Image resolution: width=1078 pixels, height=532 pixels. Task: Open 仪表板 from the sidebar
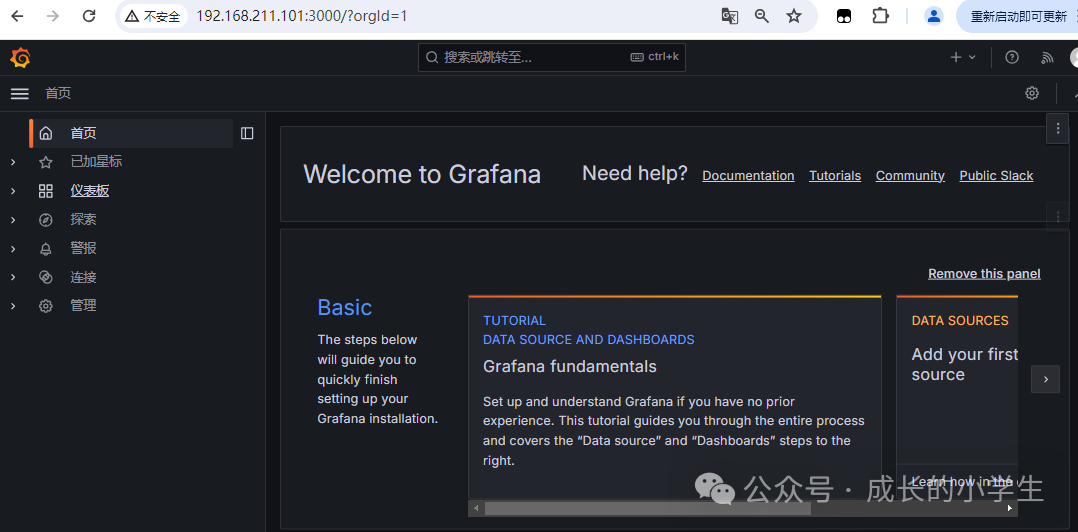(89, 191)
